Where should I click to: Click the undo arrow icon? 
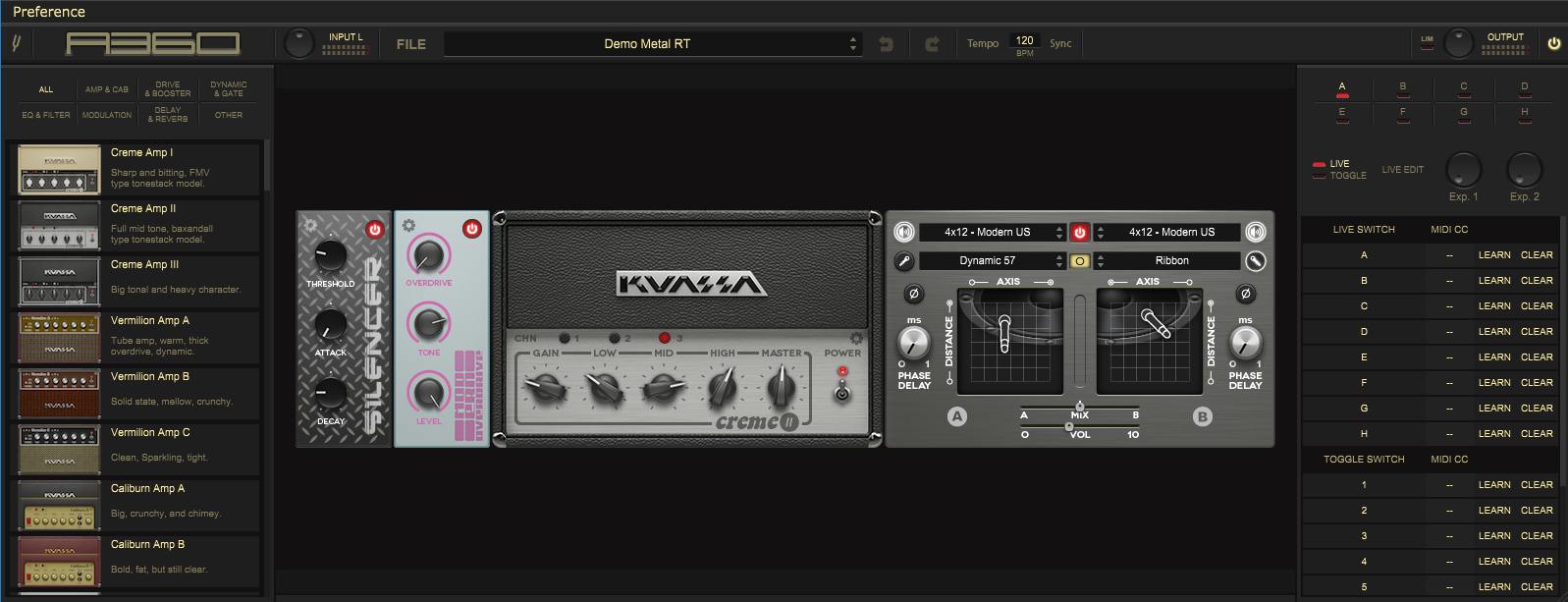(x=886, y=44)
